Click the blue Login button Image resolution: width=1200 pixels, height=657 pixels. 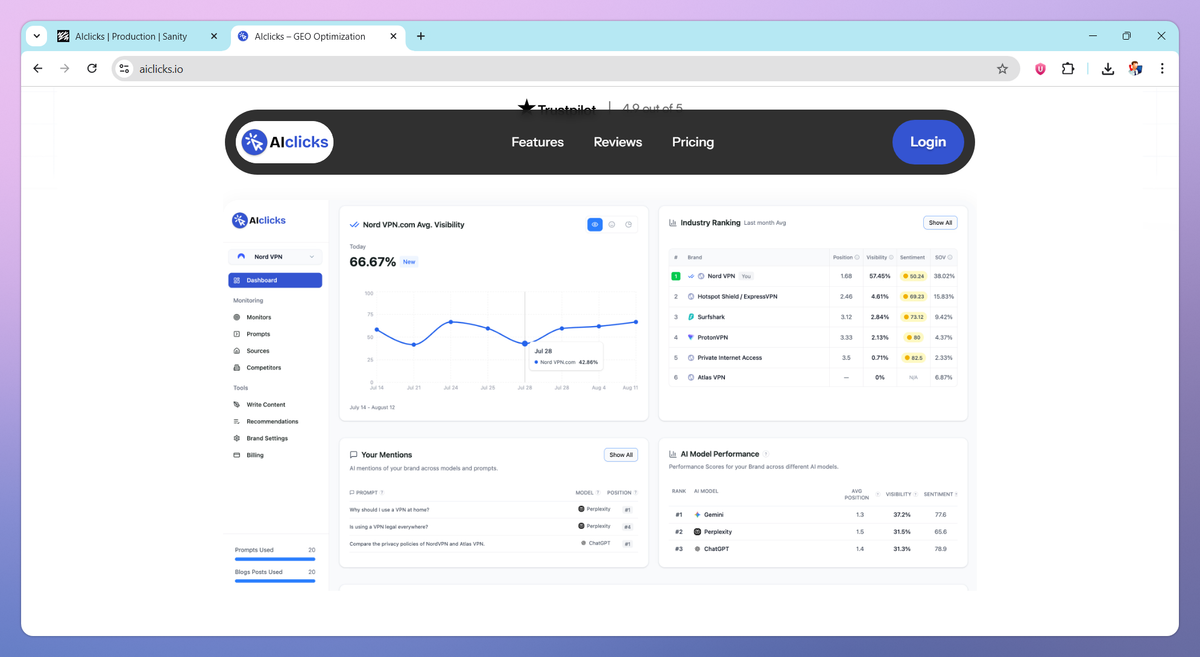tap(928, 142)
